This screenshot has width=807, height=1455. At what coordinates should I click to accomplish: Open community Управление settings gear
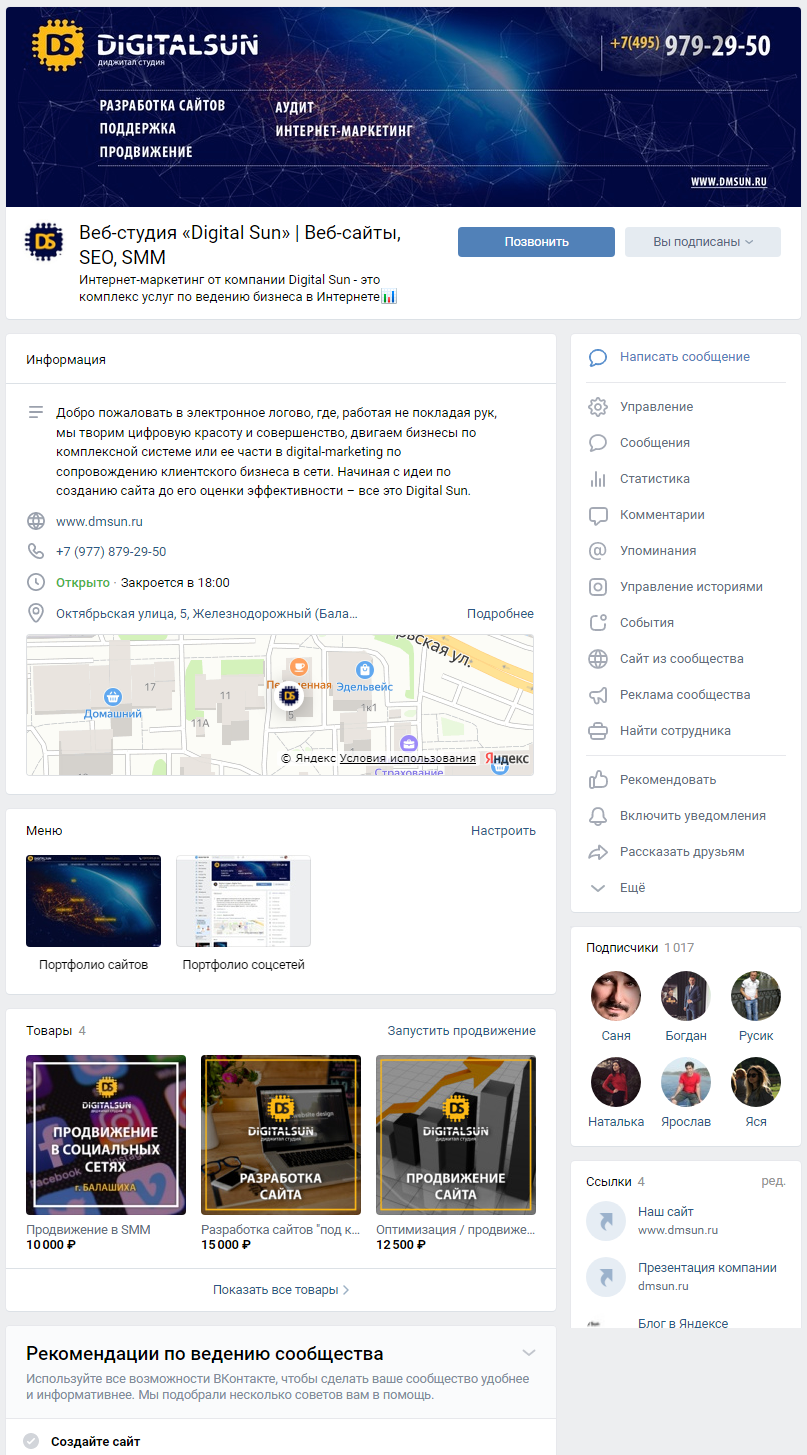[x=598, y=406]
